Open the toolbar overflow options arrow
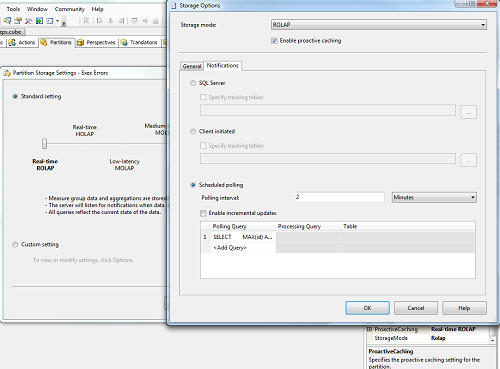This screenshot has height=369, width=500. (x=64, y=23)
